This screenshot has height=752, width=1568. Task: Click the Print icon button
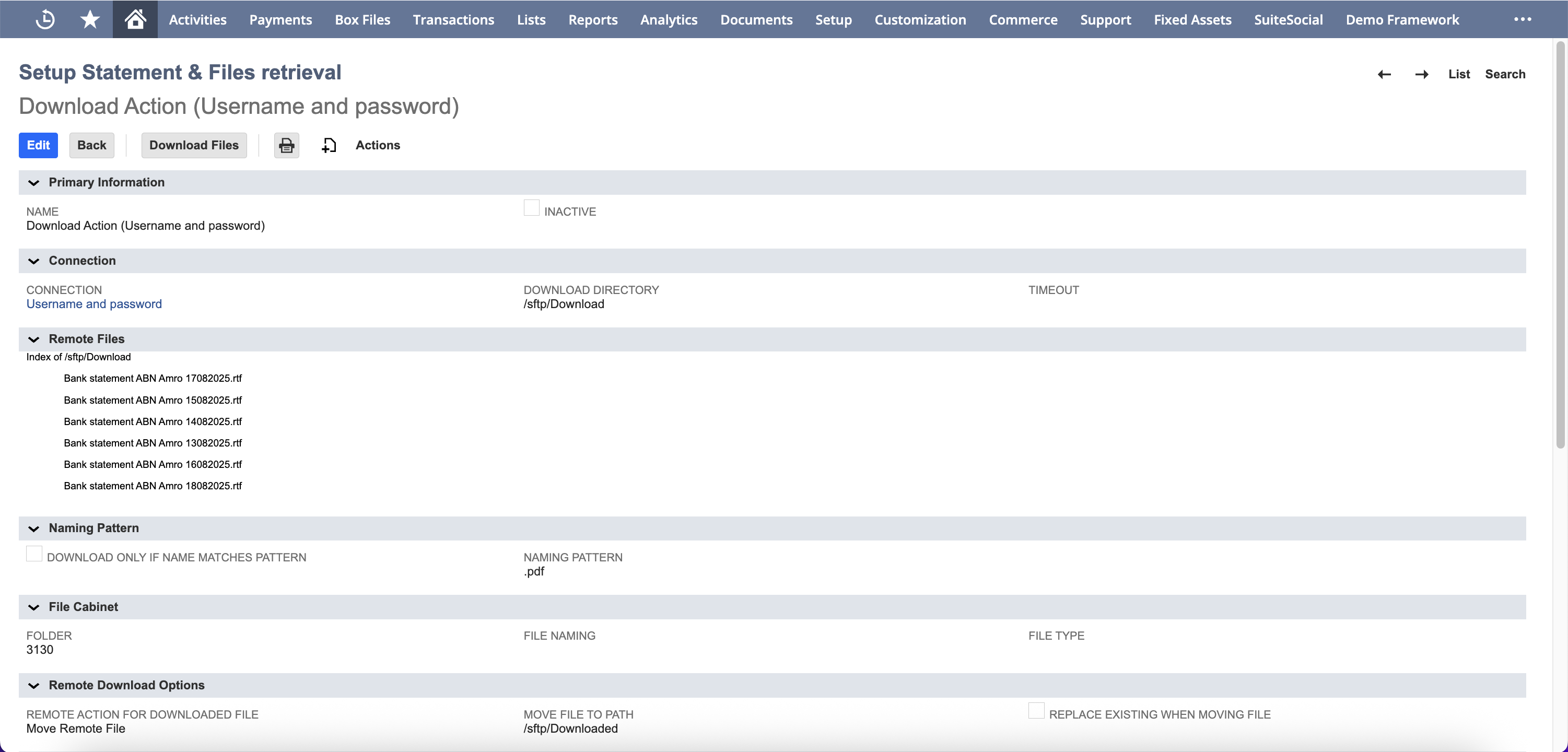click(x=286, y=145)
